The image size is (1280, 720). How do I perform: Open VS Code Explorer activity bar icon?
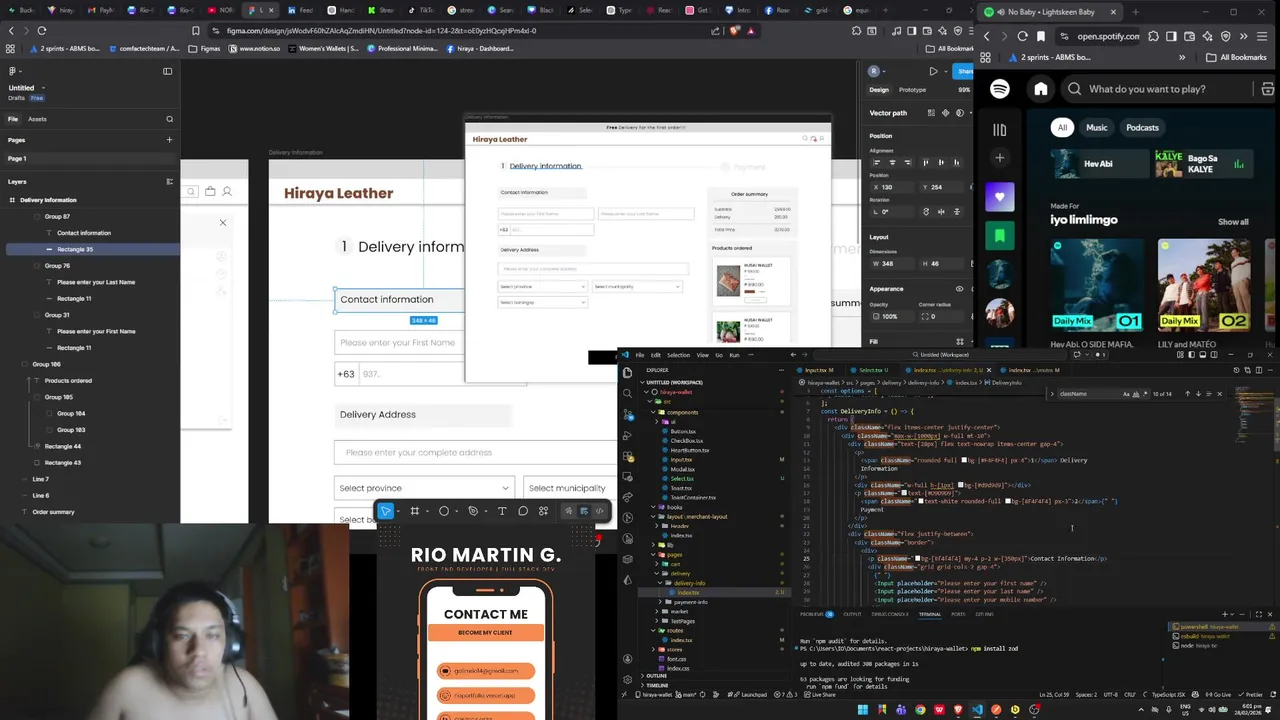627,373
